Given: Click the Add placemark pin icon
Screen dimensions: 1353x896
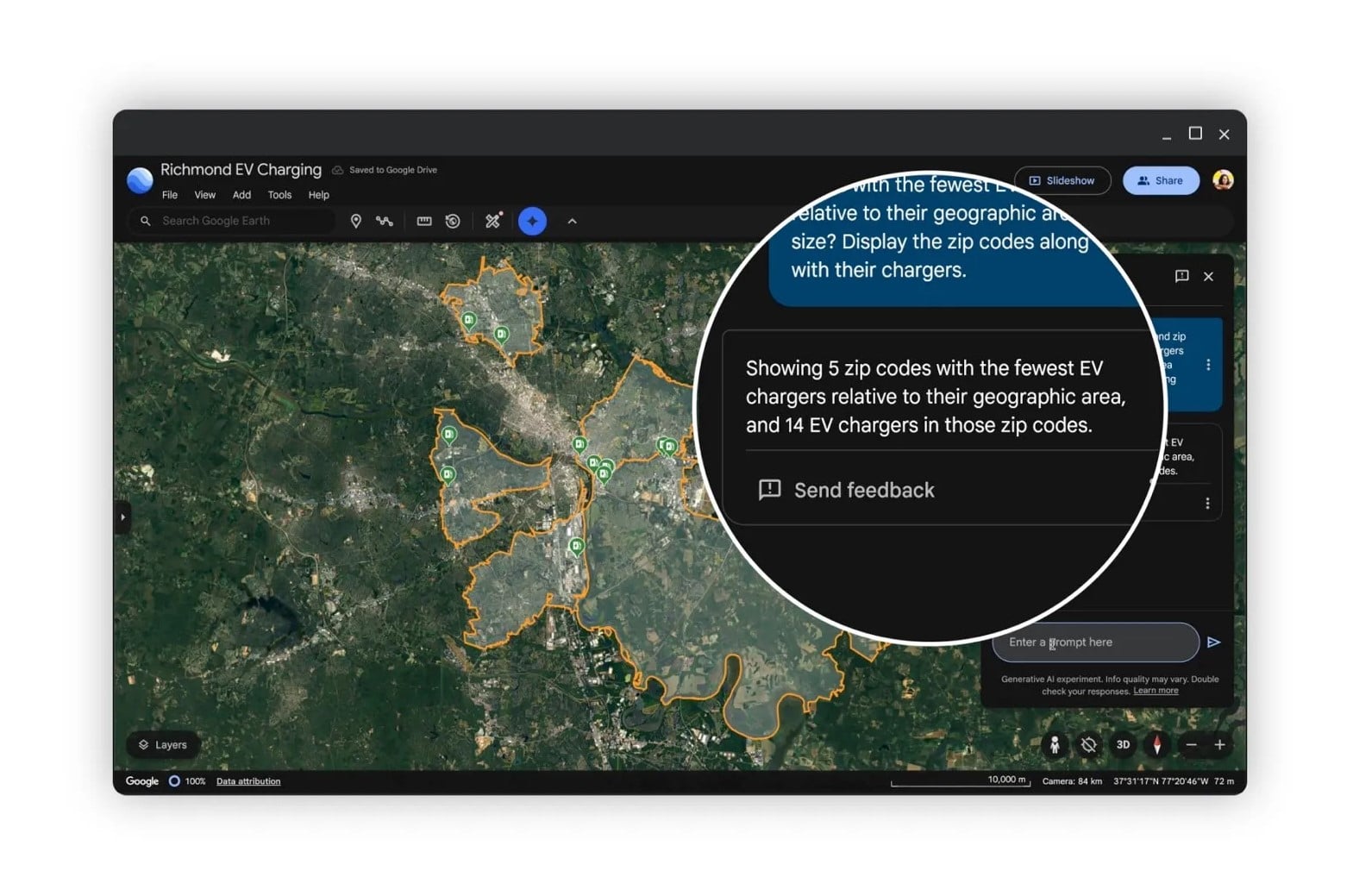Looking at the screenshot, I should coord(355,222).
